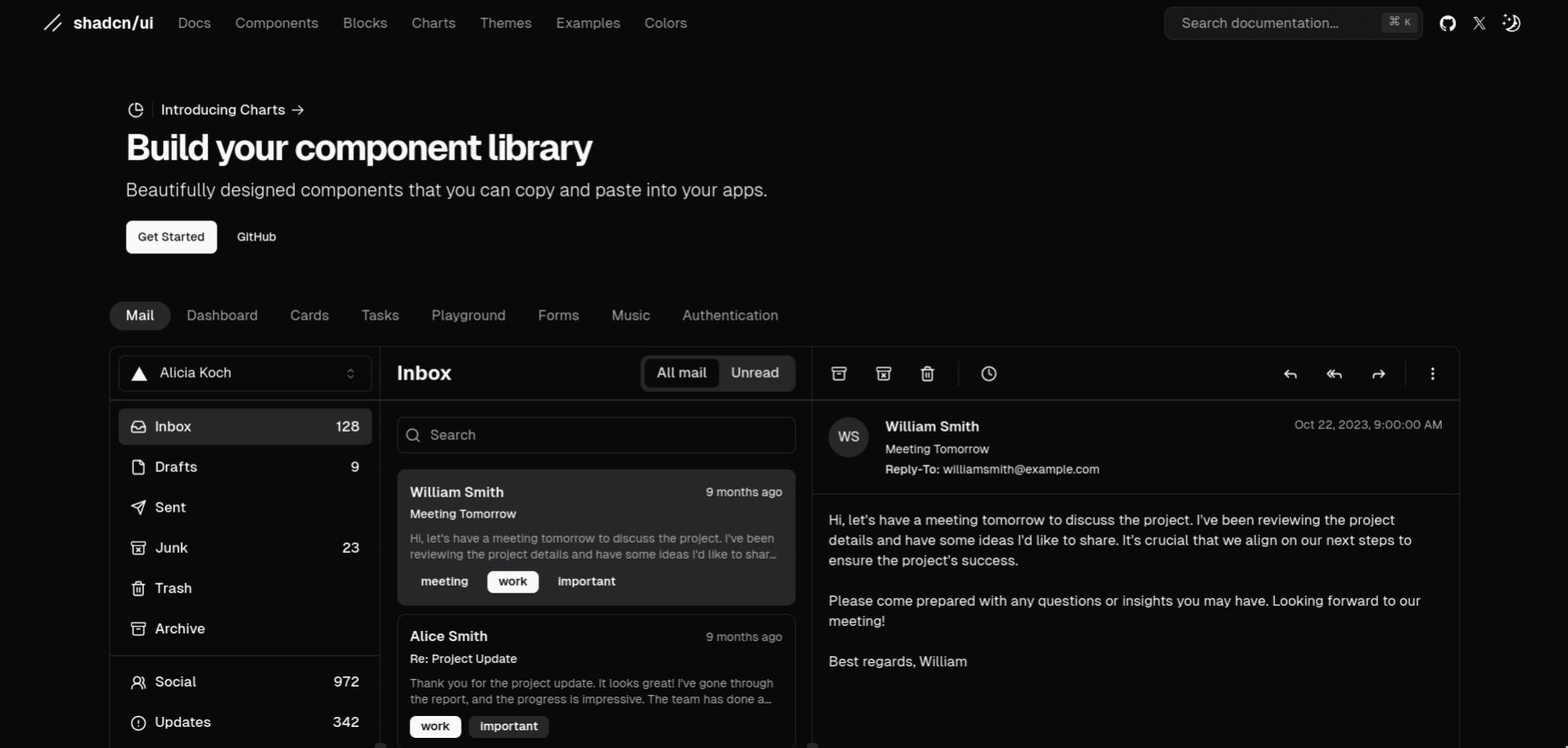1568x748 pixels.
Task: Open the GitHub icon in header
Action: tap(1448, 24)
